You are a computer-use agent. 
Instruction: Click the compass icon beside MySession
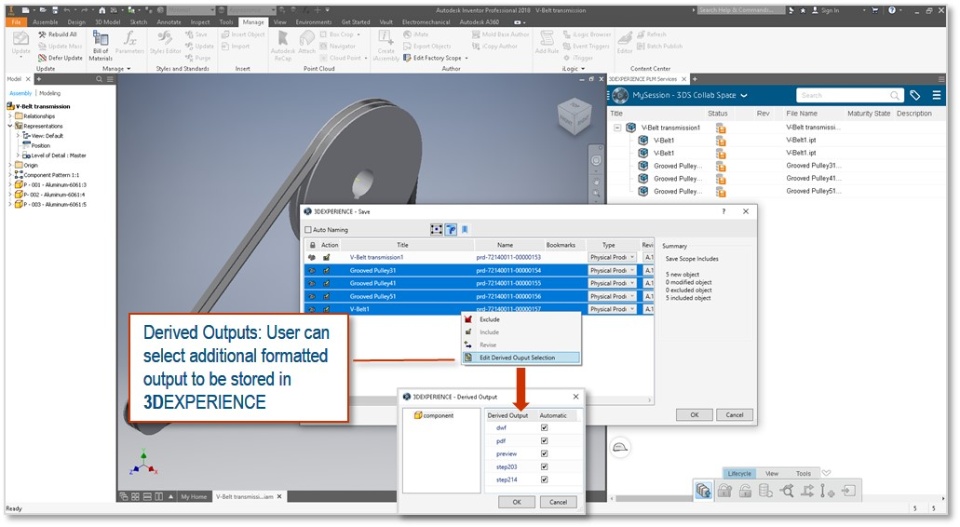click(620, 95)
